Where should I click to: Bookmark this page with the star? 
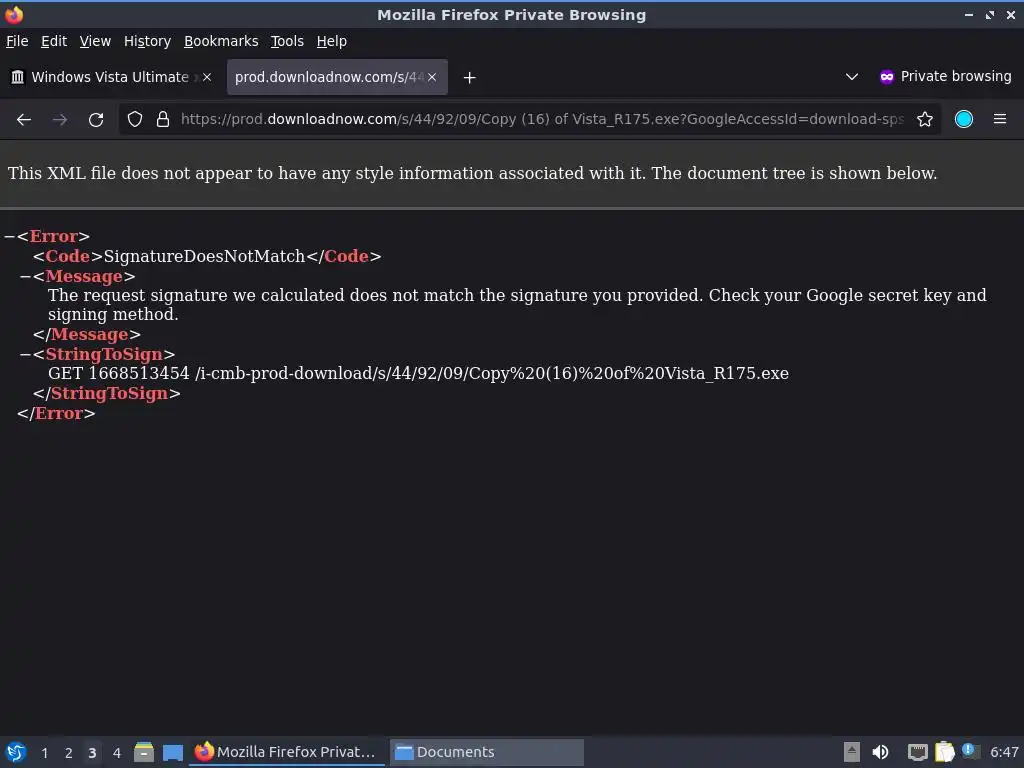pos(924,120)
